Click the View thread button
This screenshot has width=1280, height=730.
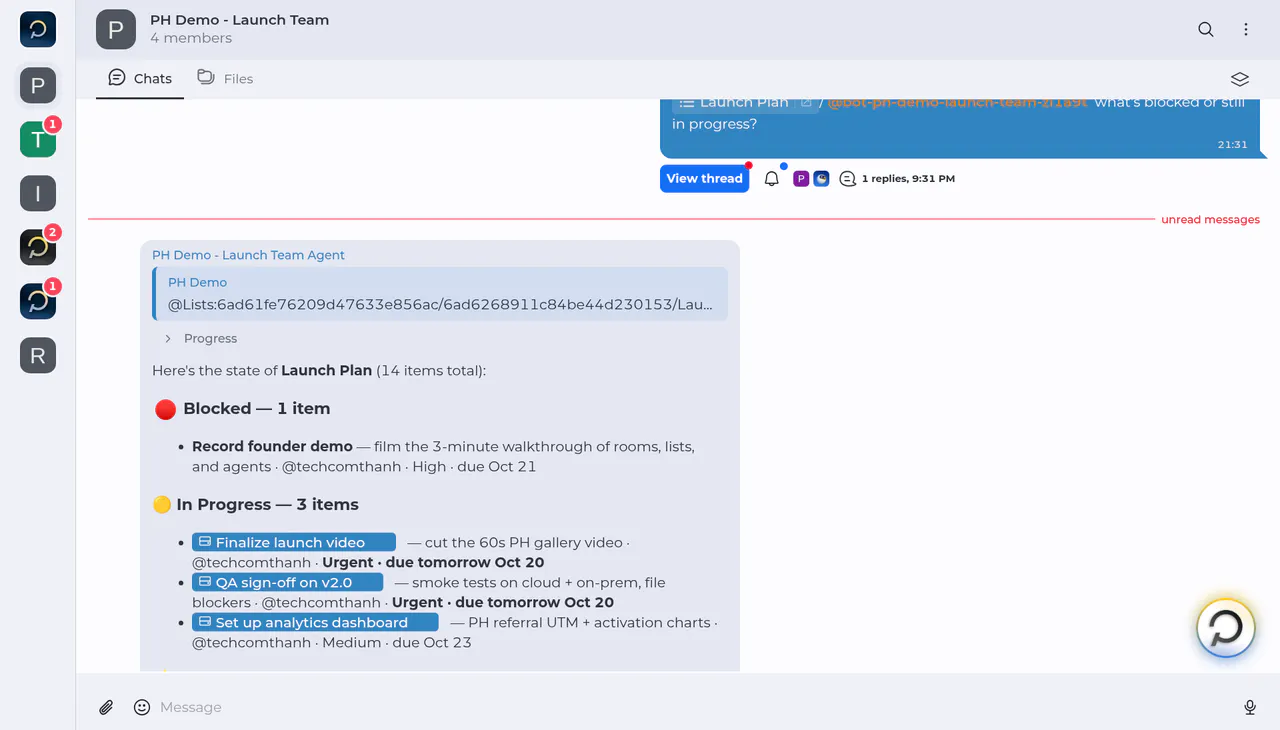(x=704, y=179)
